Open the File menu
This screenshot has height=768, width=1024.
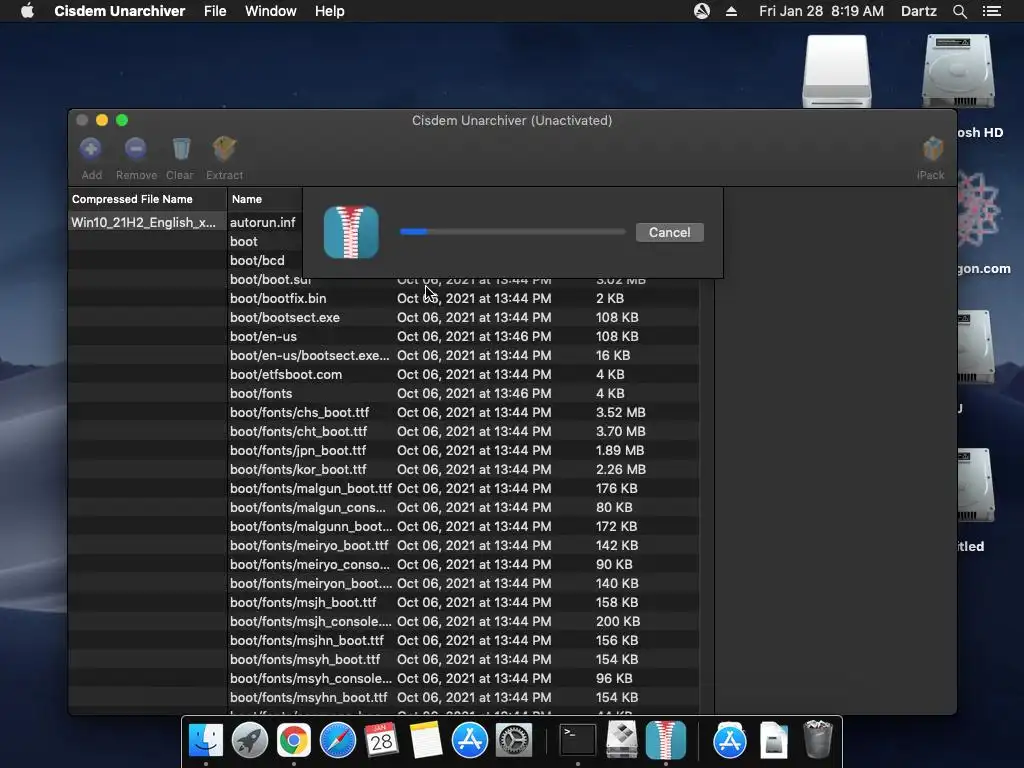coord(215,11)
